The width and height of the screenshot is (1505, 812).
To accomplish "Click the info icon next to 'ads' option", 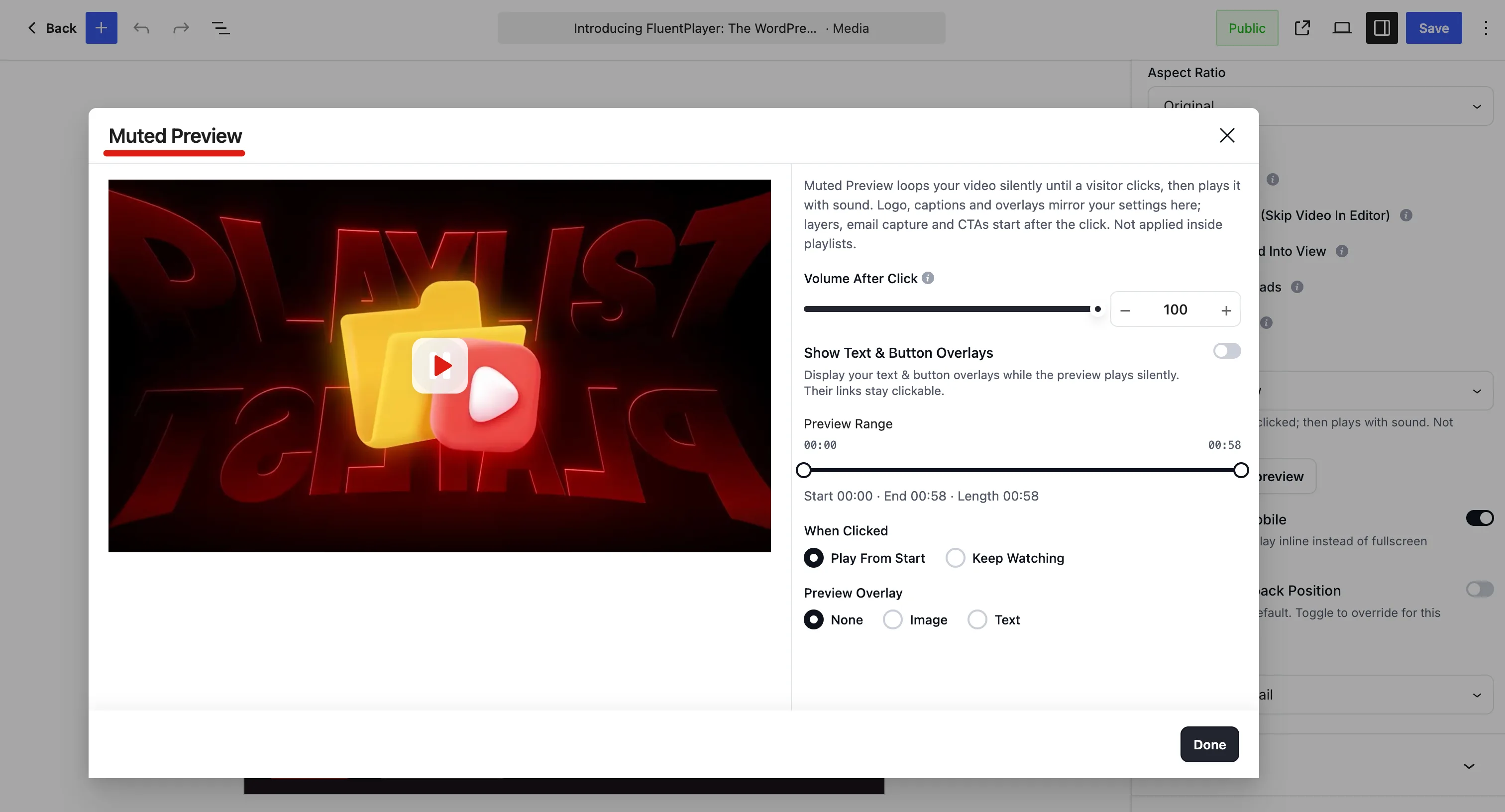I will [x=1297, y=287].
